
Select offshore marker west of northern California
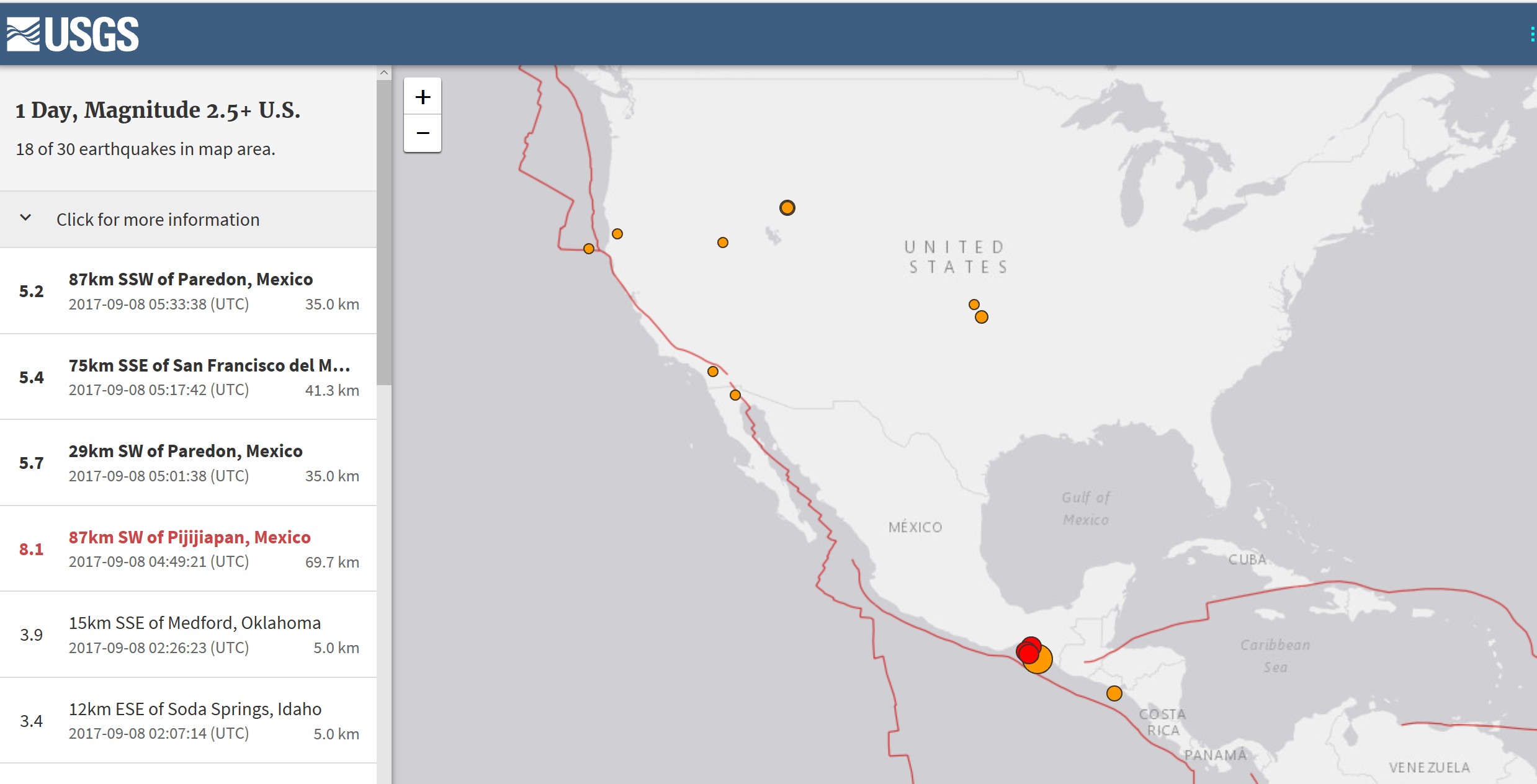pyautogui.click(x=589, y=249)
